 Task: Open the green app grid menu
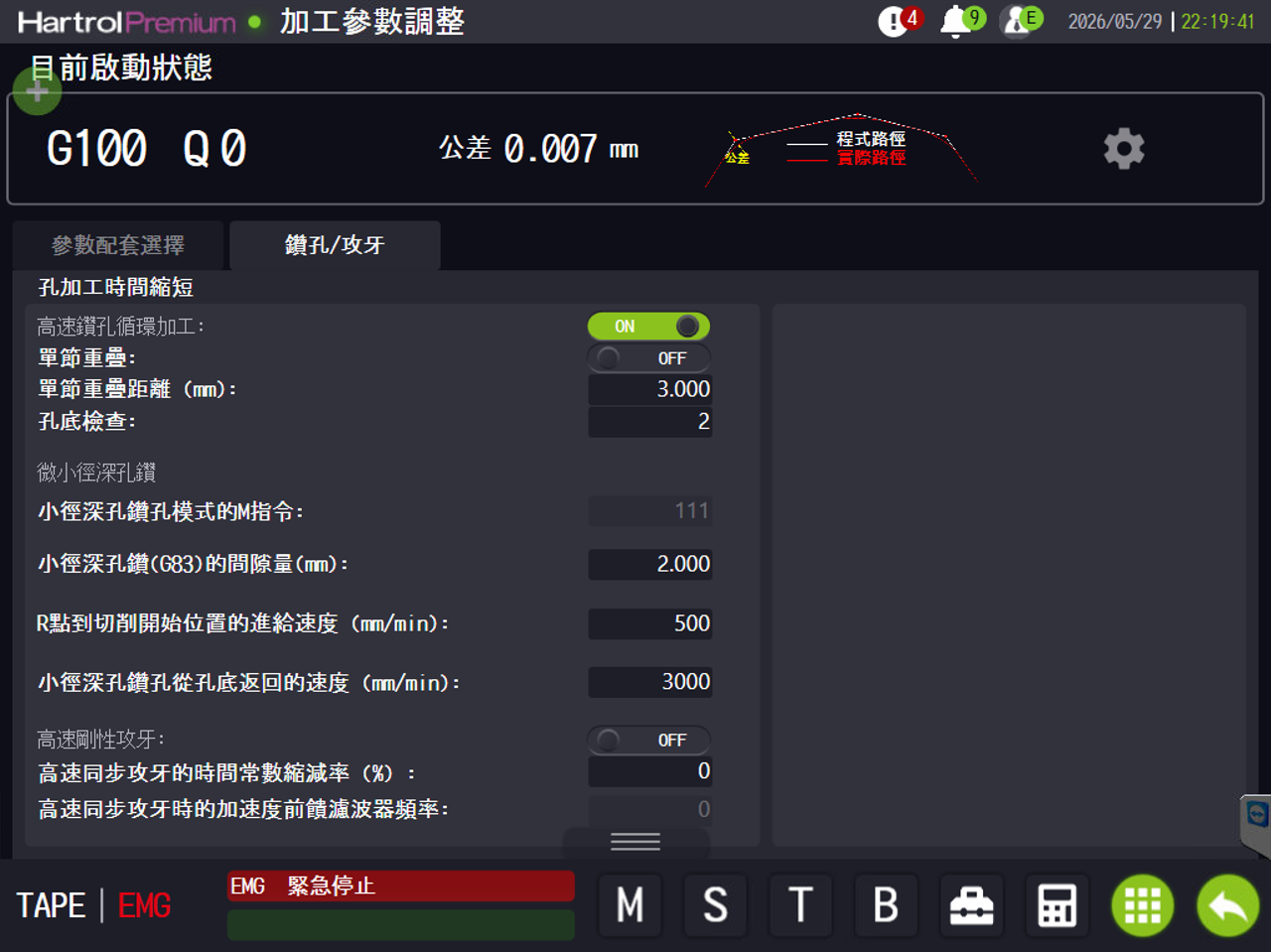[1143, 904]
